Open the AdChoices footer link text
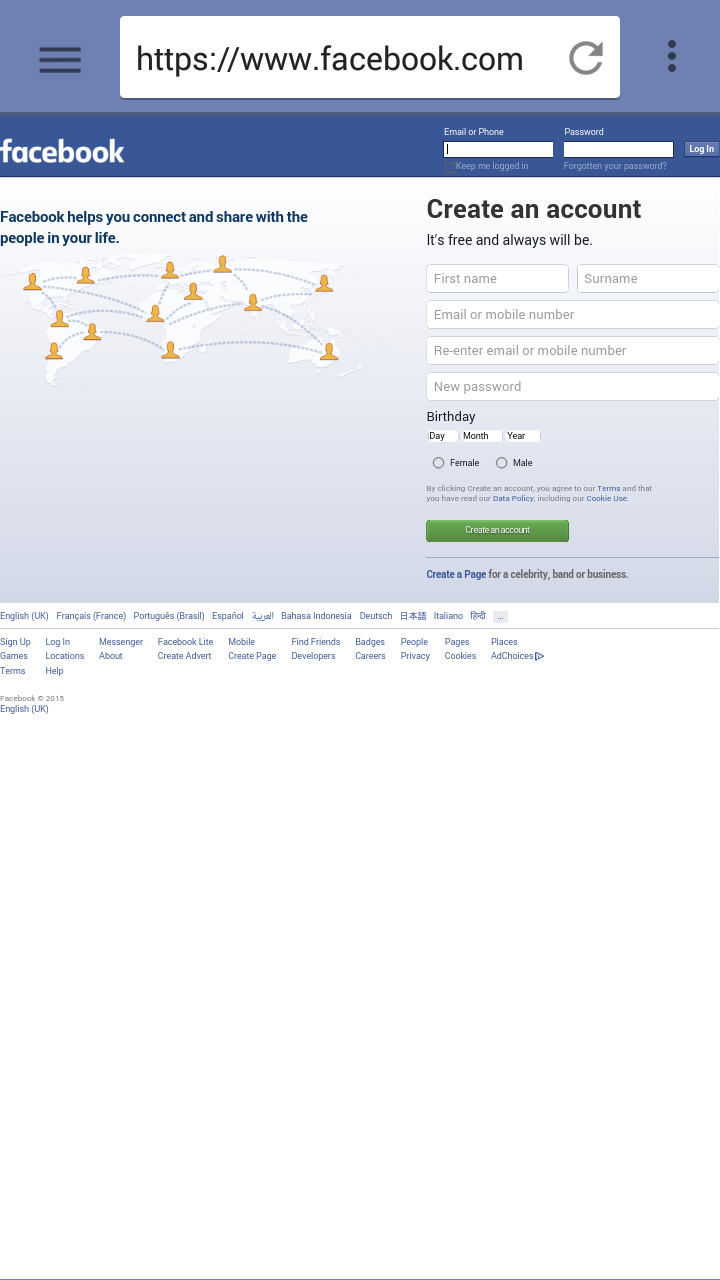Screen dimensions: 720x1280 (x=512, y=656)
